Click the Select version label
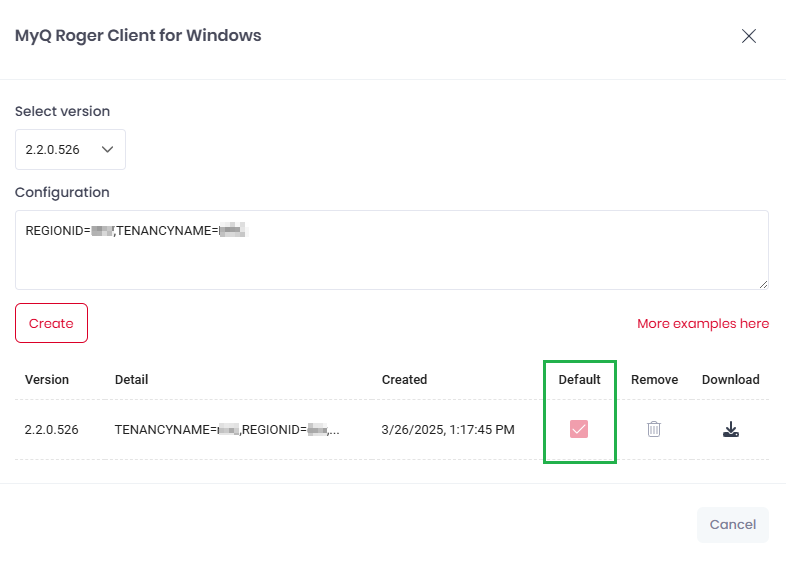Image resolution: width=786 pixels, height=562 pixels. pos(62,111)
